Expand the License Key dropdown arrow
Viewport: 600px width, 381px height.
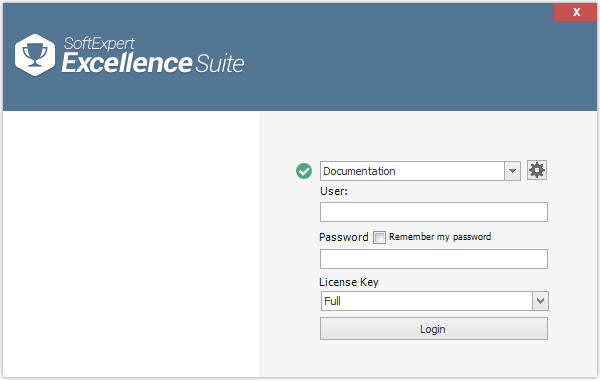click(x=540, y=301)
